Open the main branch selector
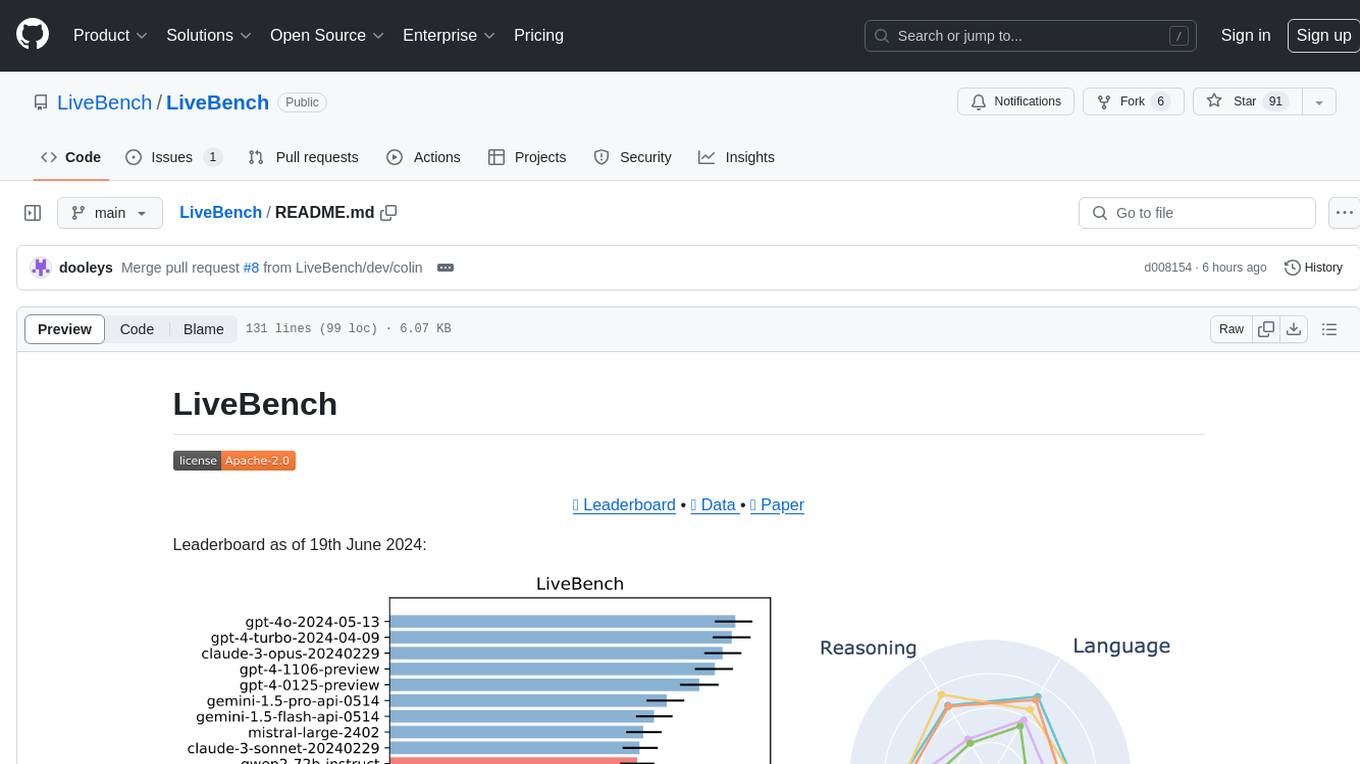 [109, 213]
